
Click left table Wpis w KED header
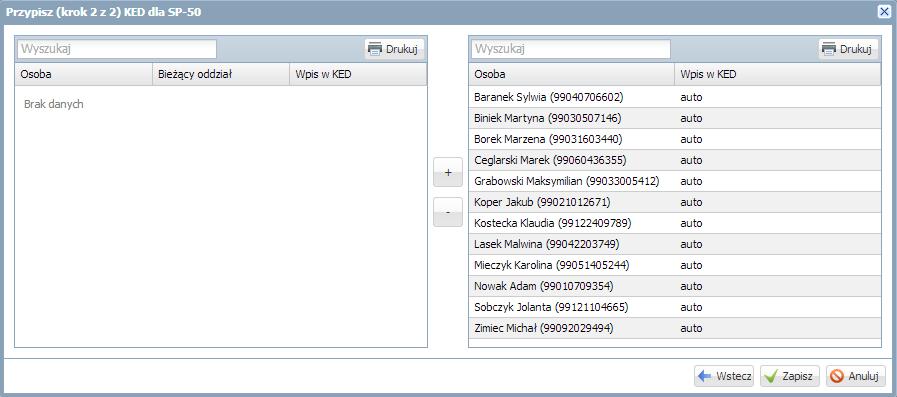coord(358,74)
